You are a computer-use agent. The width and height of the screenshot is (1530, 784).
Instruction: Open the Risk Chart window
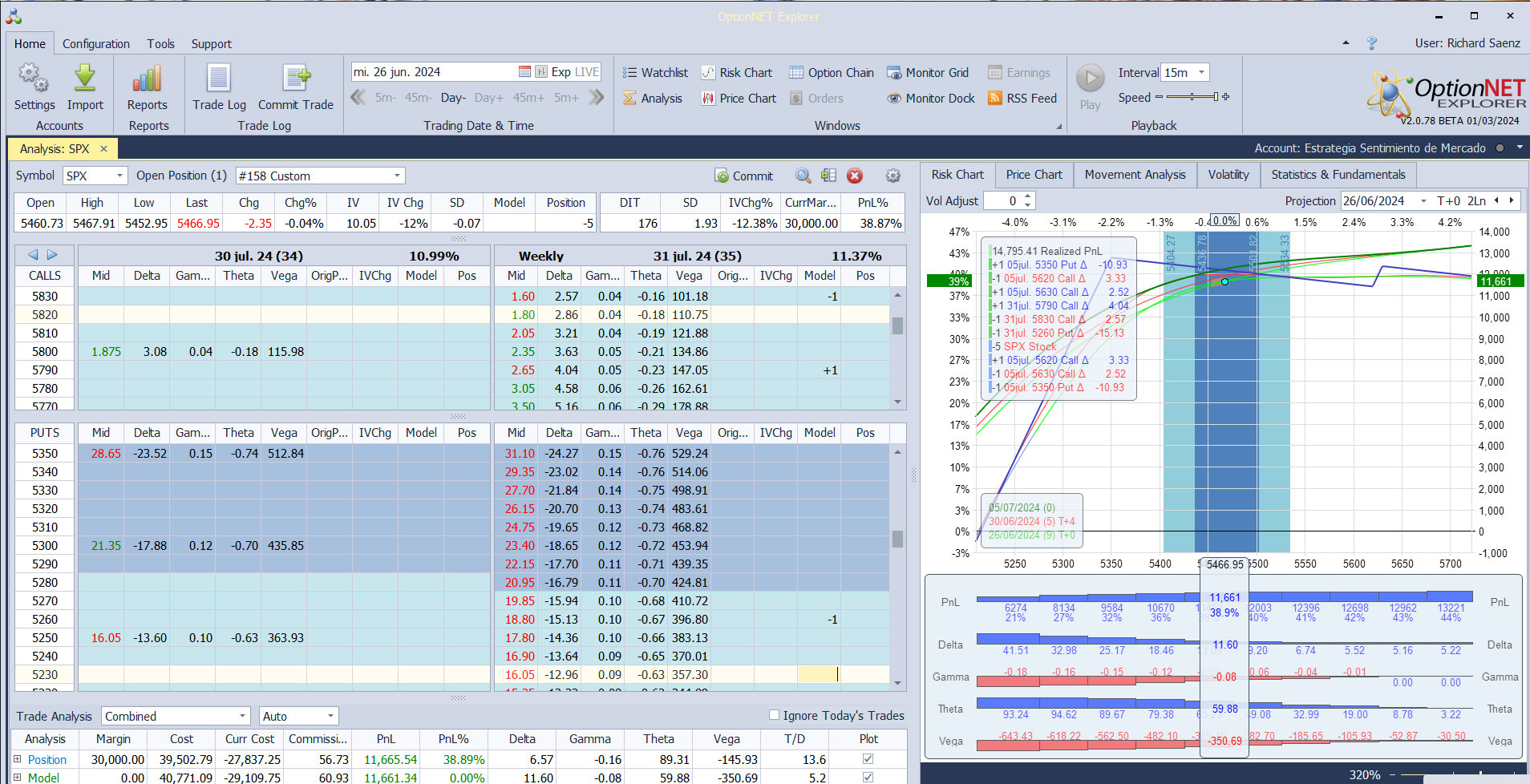pos(737,73)
